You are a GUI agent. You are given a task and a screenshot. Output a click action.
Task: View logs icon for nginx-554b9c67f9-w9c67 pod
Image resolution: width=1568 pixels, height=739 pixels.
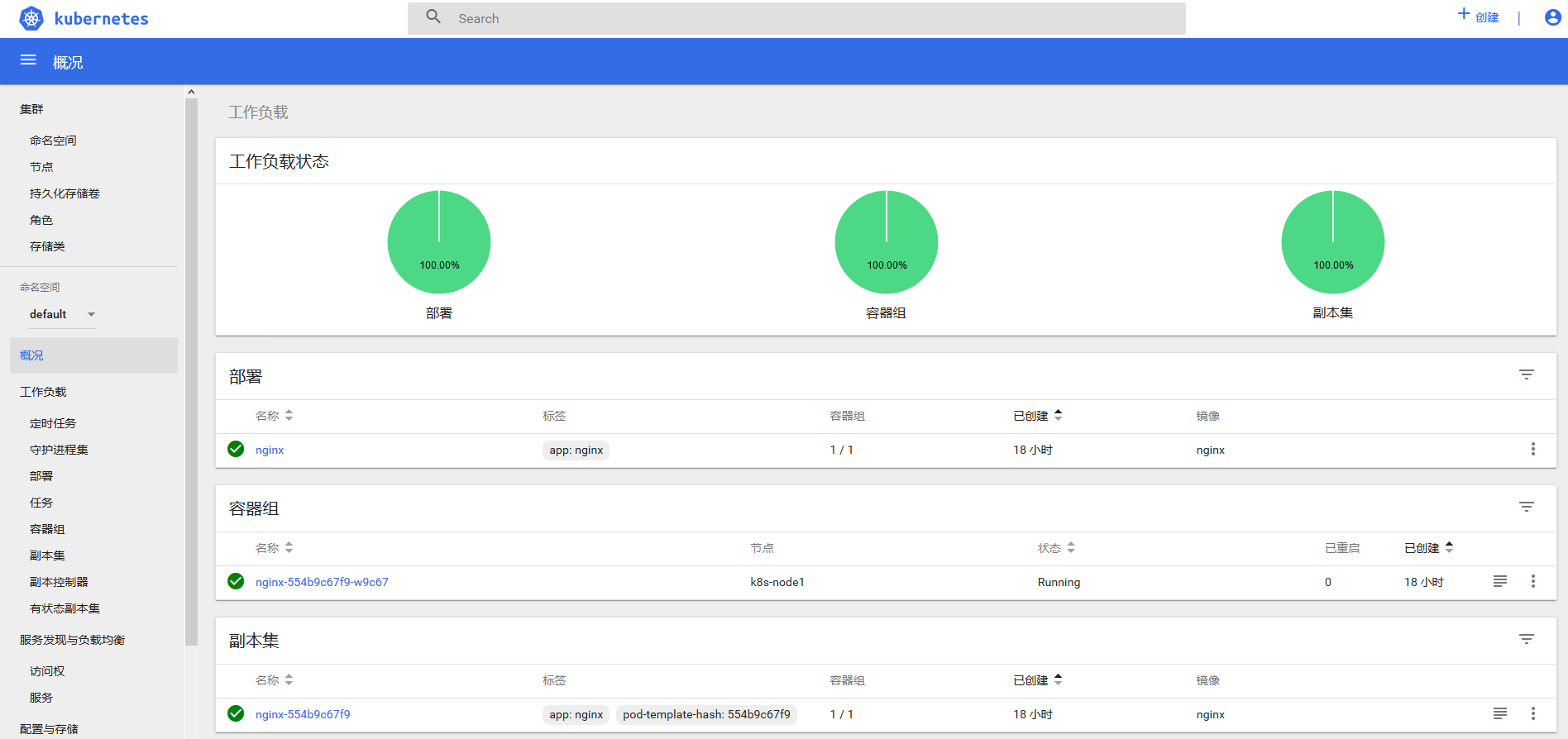[1500, 581]
